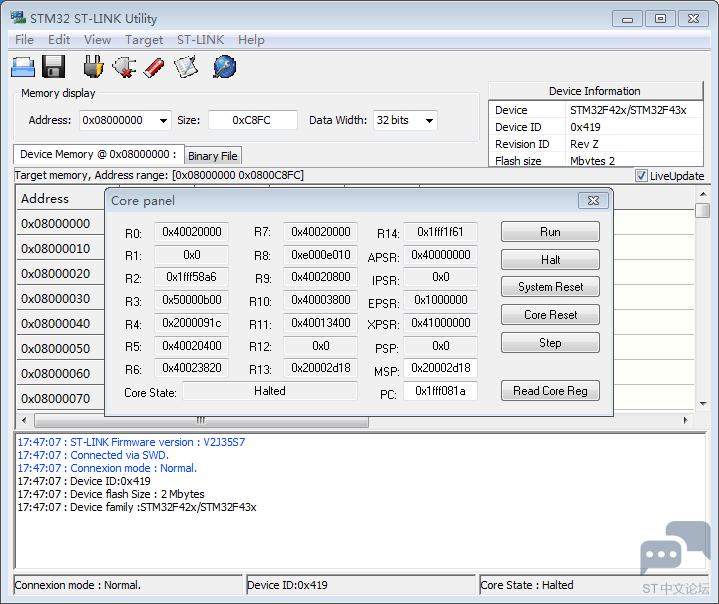This screenshot has width=719, height=604.
Task: Click the Revision ID value Rev Z
Action: click(584, 144)
